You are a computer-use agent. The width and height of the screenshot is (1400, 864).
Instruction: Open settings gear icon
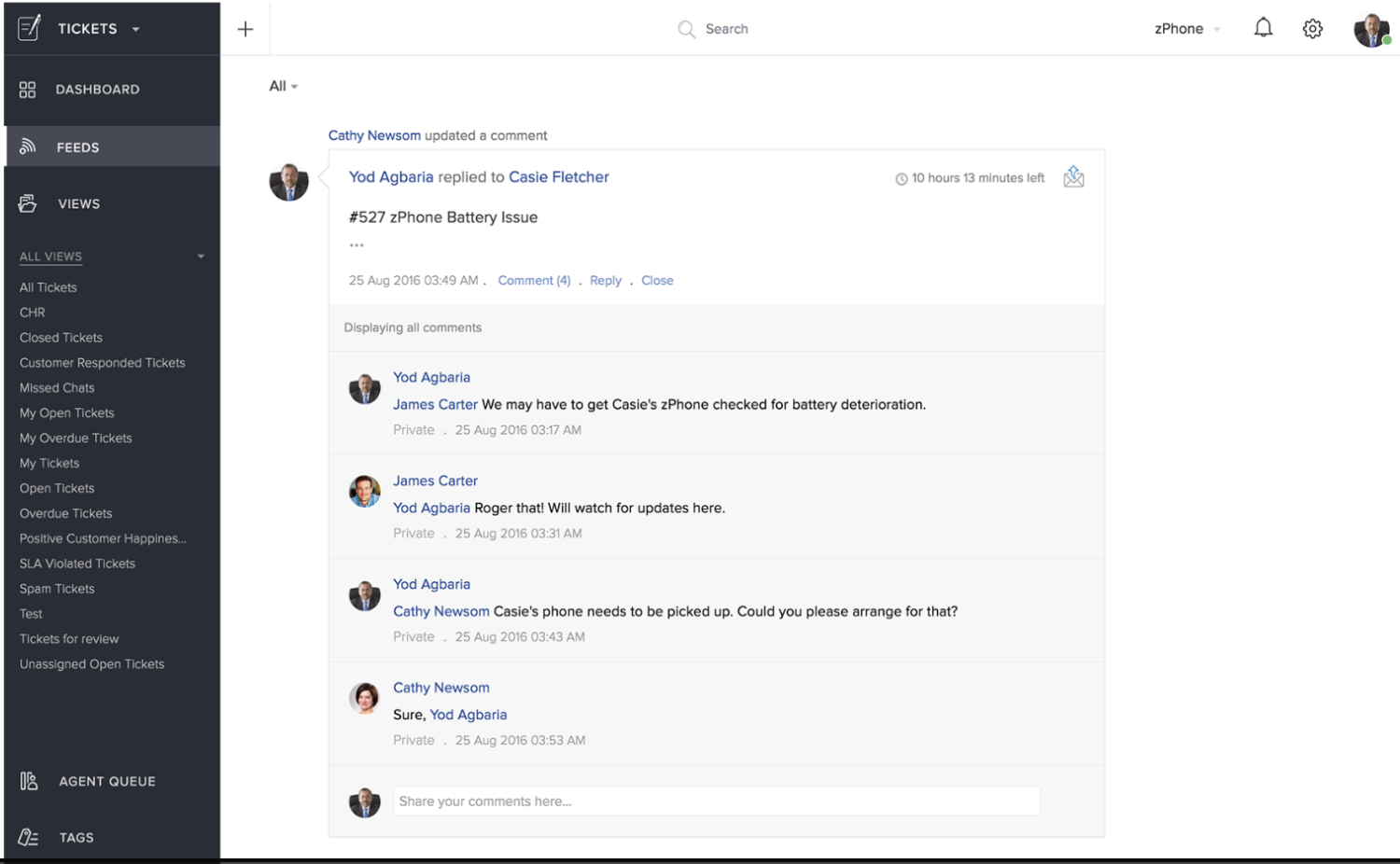tap(1312, 29)
